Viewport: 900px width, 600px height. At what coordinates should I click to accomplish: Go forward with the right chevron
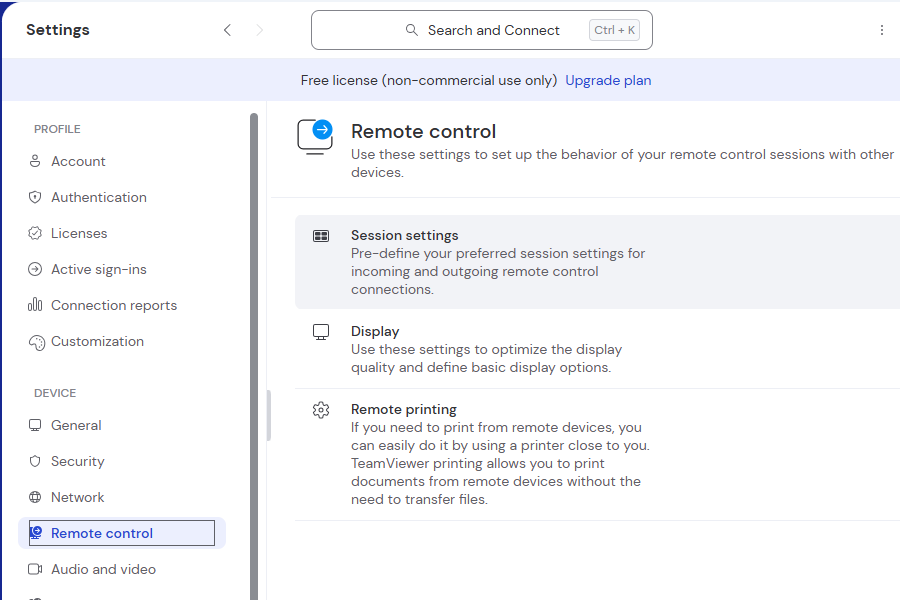[260, 30]
